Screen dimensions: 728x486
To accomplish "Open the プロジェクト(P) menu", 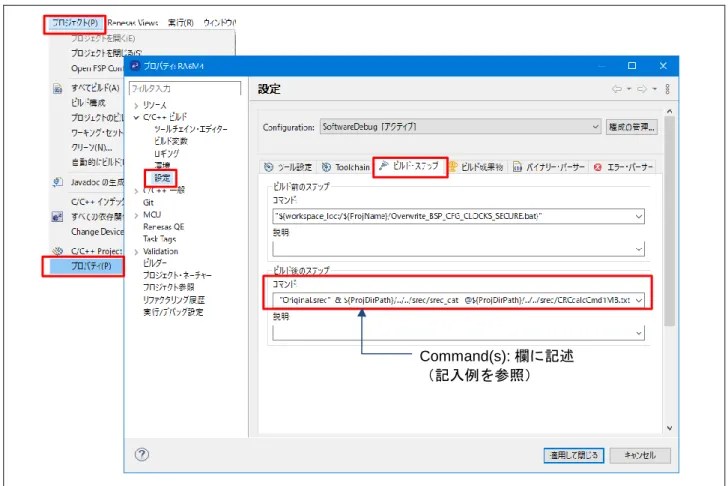I will [75, 23].
